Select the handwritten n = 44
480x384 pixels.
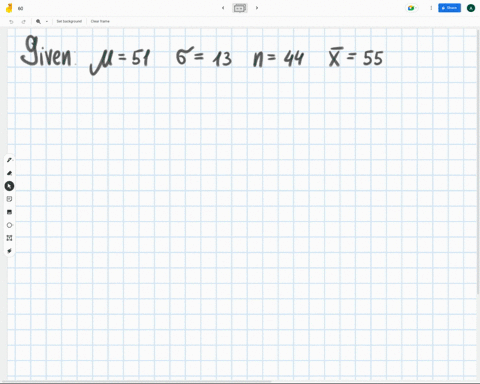click(278, 58)
